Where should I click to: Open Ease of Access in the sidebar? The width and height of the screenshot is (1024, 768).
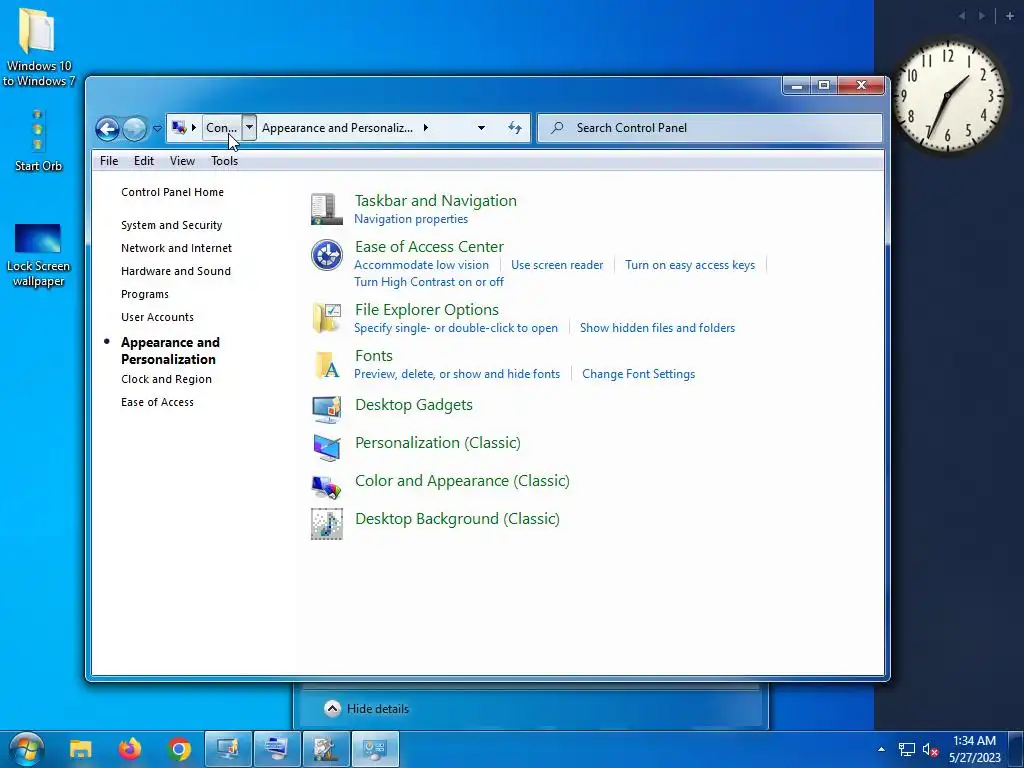coord(157,402)
